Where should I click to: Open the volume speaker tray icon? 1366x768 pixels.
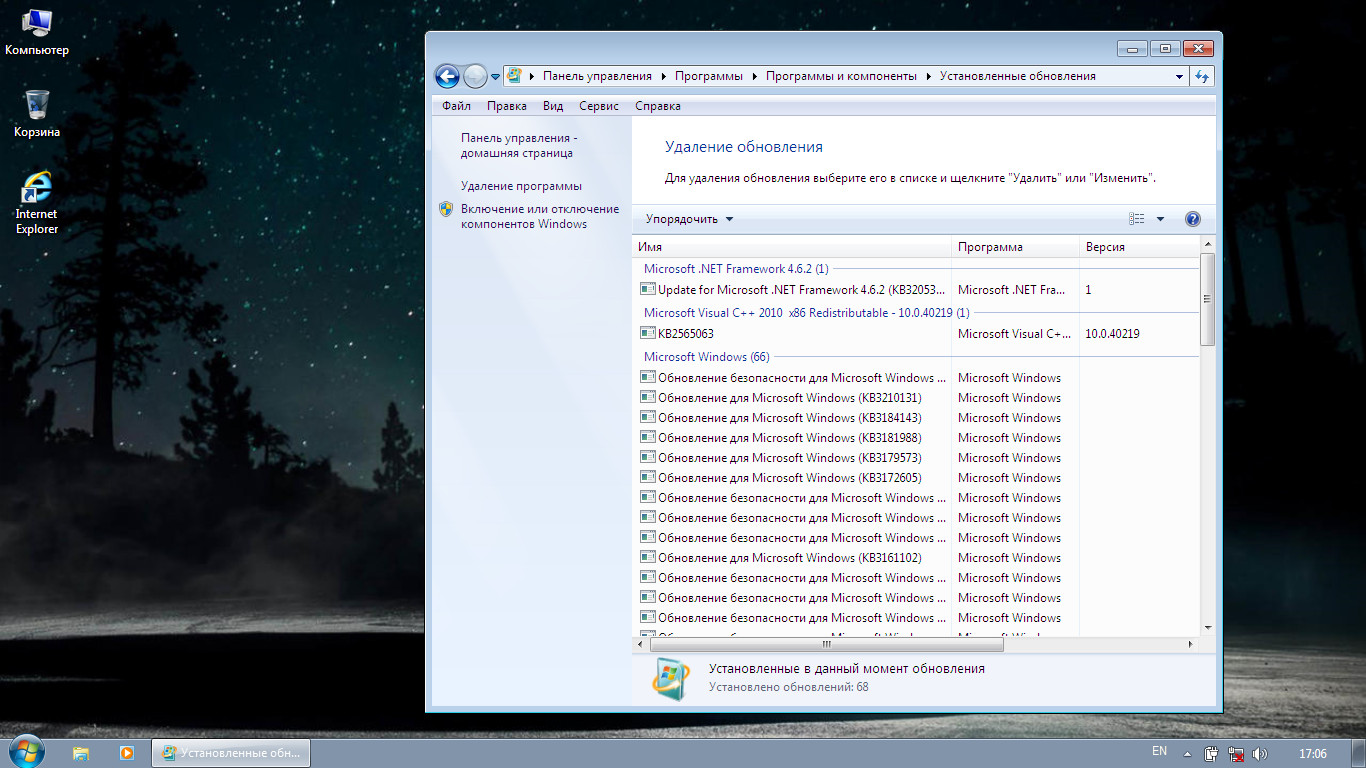pos(1259,753)
